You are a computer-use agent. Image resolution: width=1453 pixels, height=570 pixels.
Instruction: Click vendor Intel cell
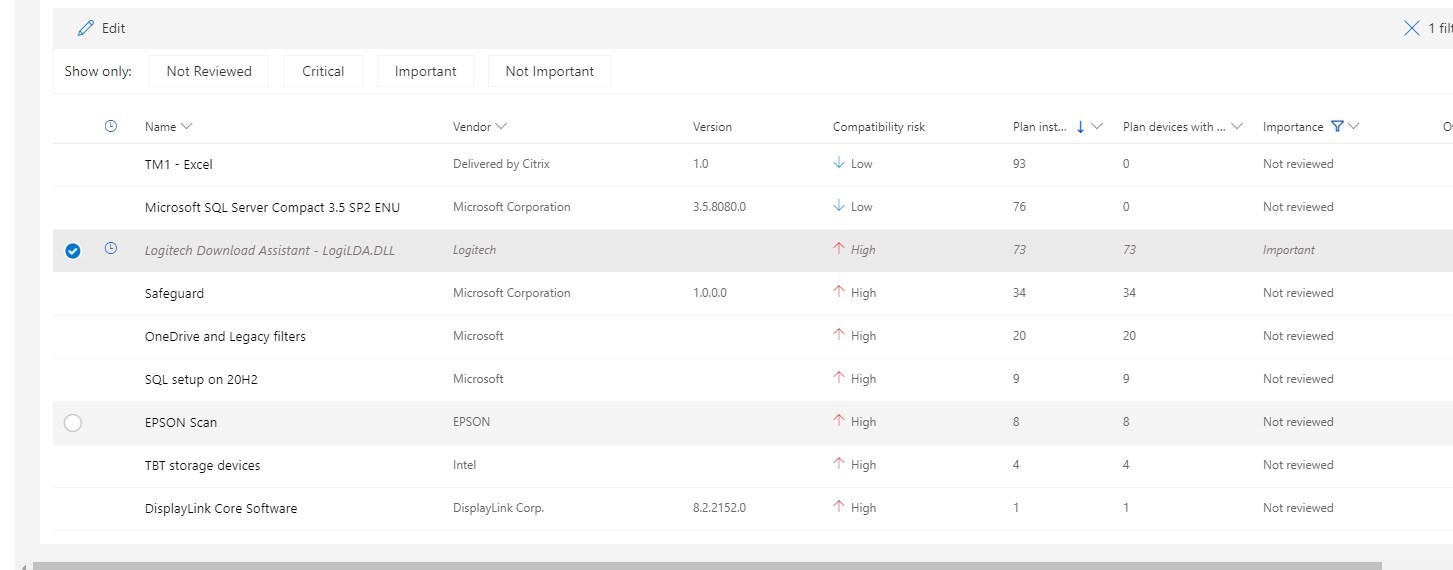[464, 465]
